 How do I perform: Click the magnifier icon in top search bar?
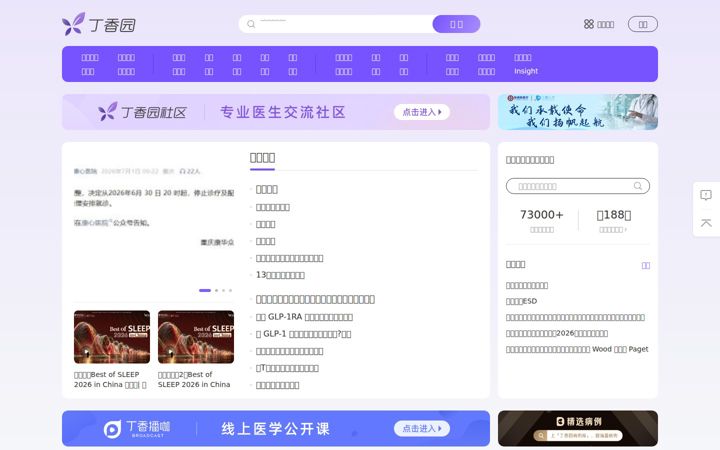click(x=251, y=24)
